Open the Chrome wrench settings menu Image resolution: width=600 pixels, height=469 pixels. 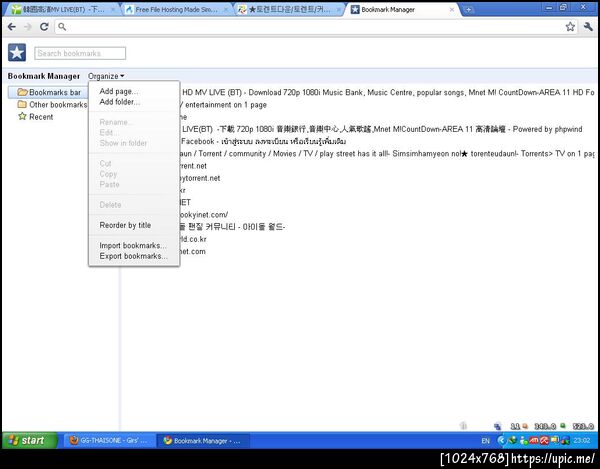(588, 26)
